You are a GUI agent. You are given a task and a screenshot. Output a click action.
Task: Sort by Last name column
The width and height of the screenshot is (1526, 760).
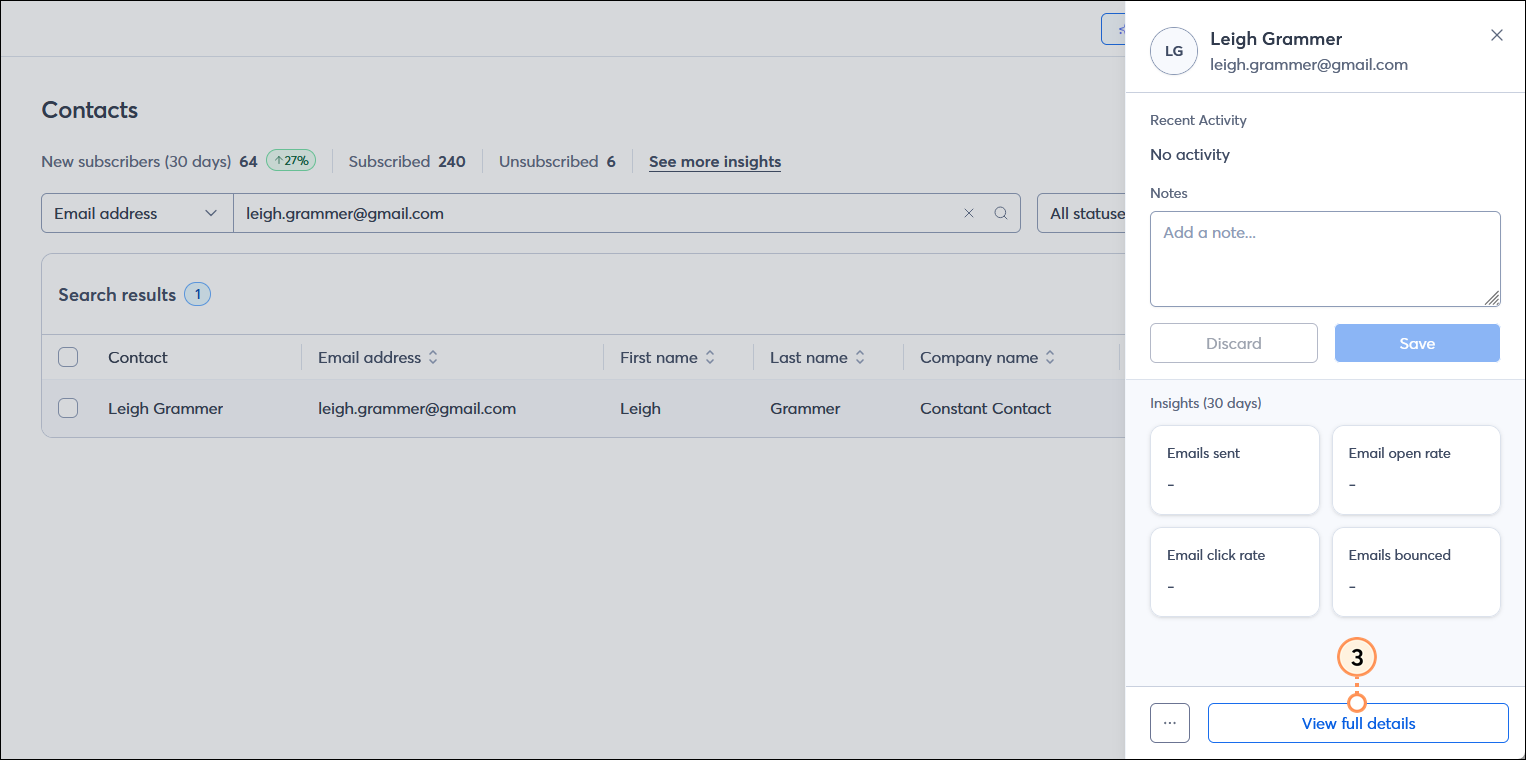[859, 357]
